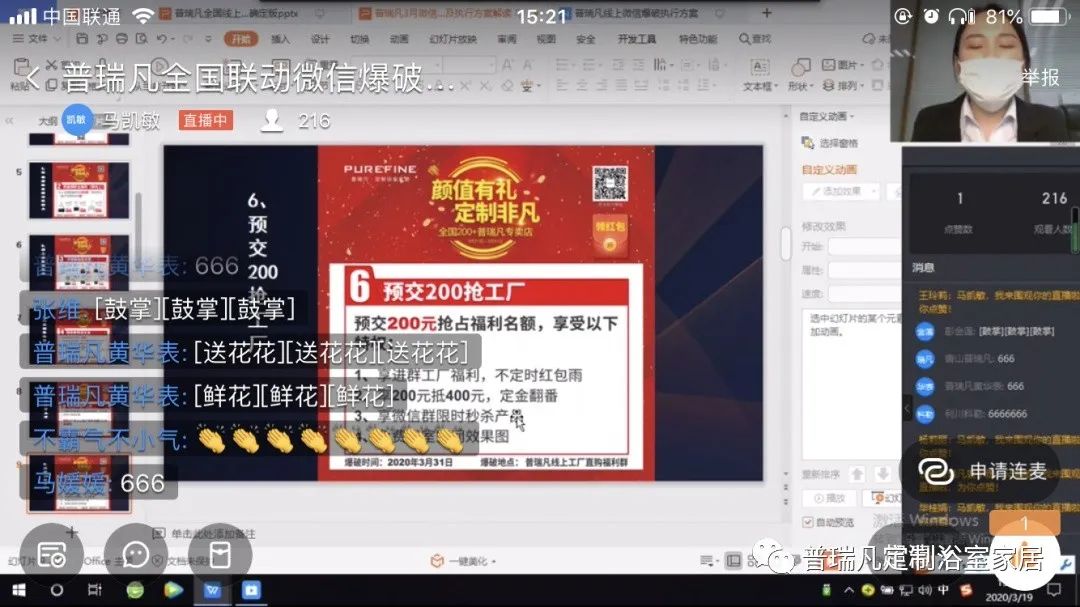Click the undo arrow in quick access toolbar
Image resolution: width=1080 pixels, height=607 pixels.
pos(162,39)
